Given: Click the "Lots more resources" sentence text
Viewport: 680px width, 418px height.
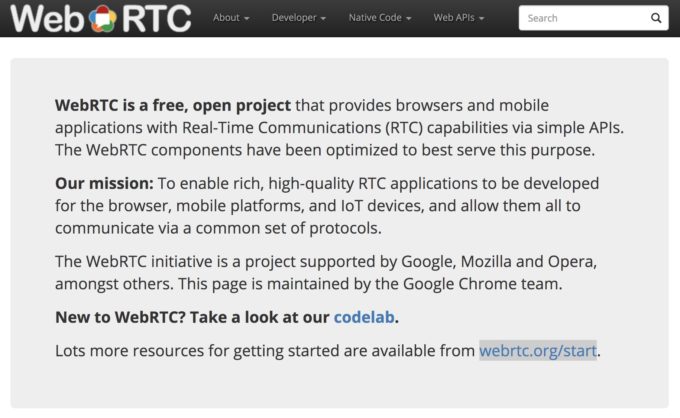Looking at the screenshot, I should click(328, 351).
